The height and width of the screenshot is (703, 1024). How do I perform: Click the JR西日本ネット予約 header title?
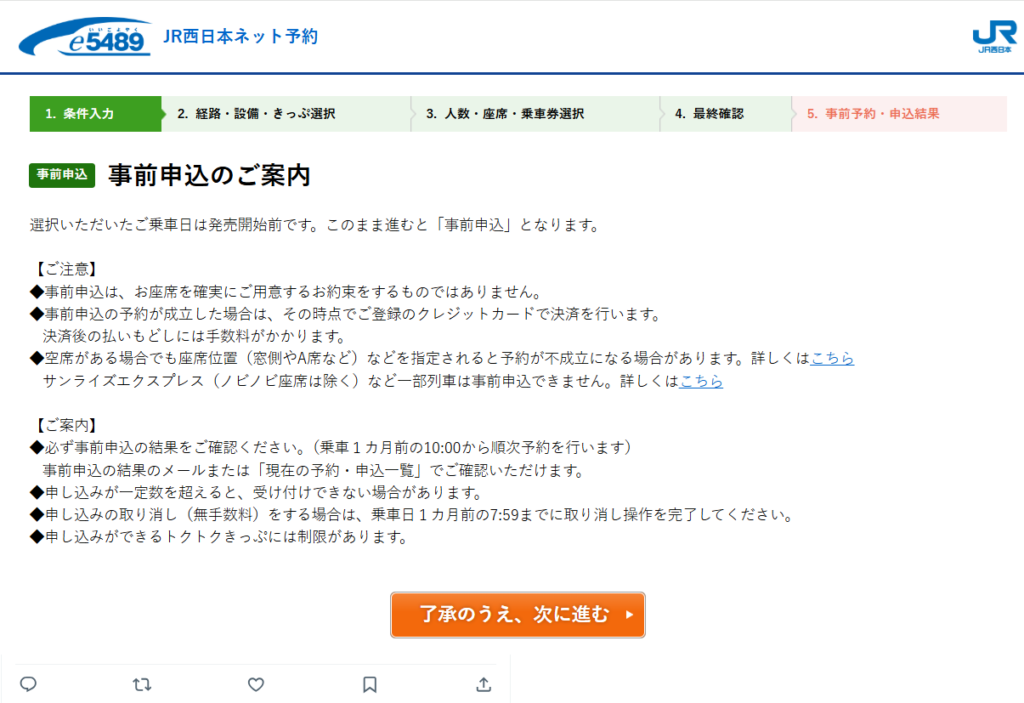(240, 37)
